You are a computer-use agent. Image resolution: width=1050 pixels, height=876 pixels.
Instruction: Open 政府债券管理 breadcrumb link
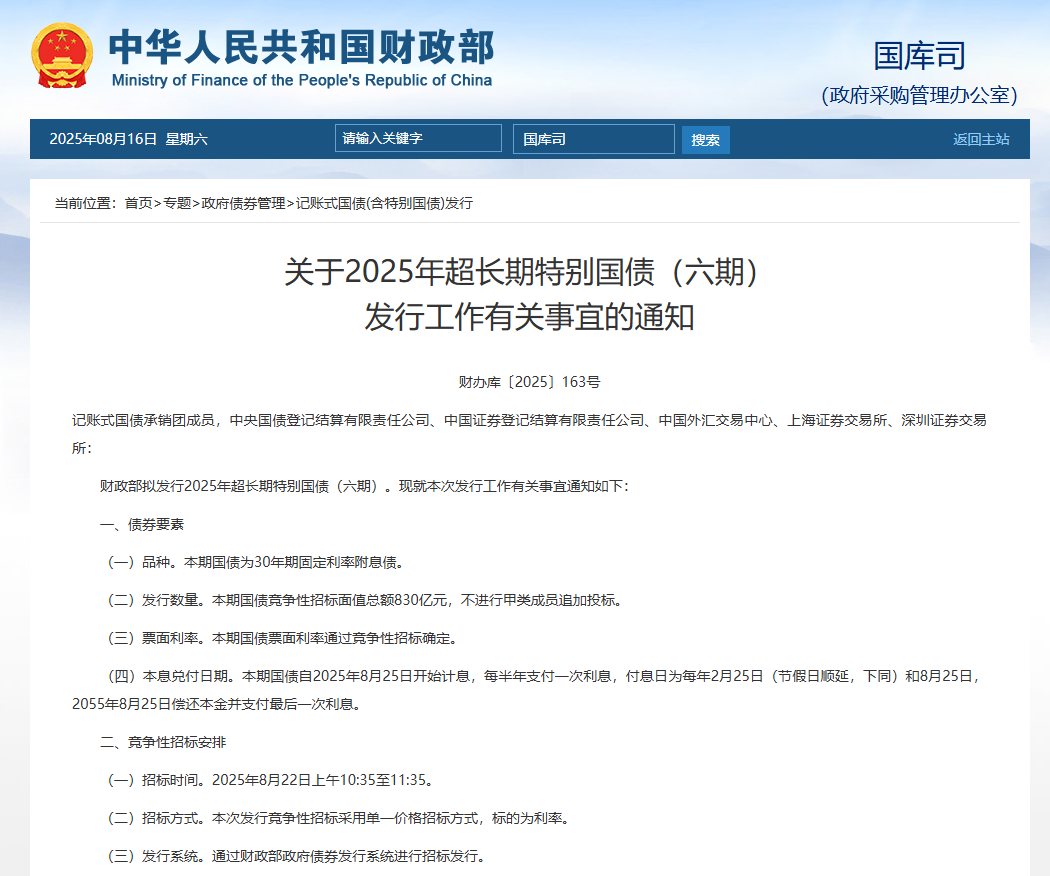(x=243, y=203)
